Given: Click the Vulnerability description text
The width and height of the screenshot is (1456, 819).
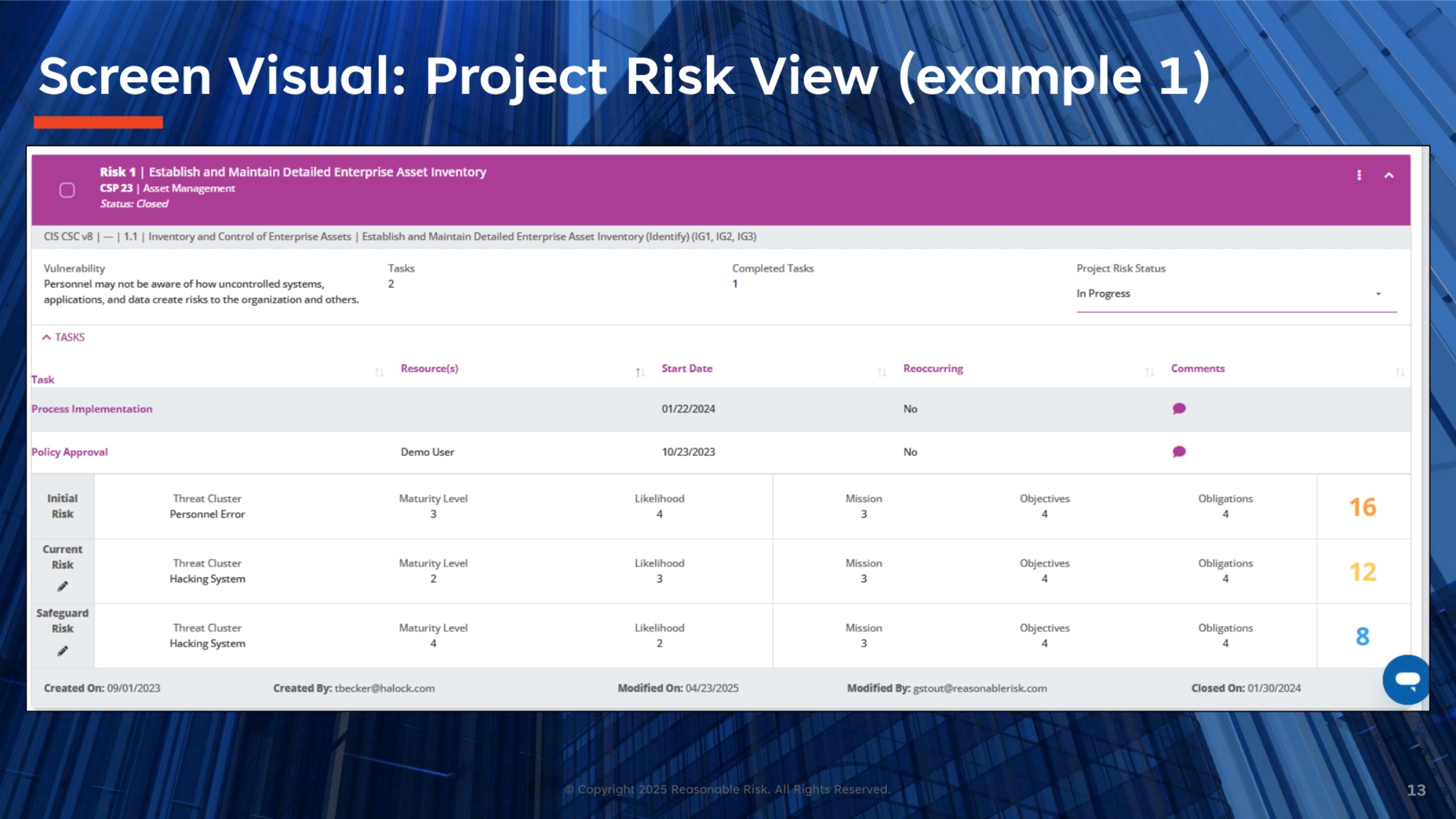Looking at the screenshot, I should click(201, 292).
